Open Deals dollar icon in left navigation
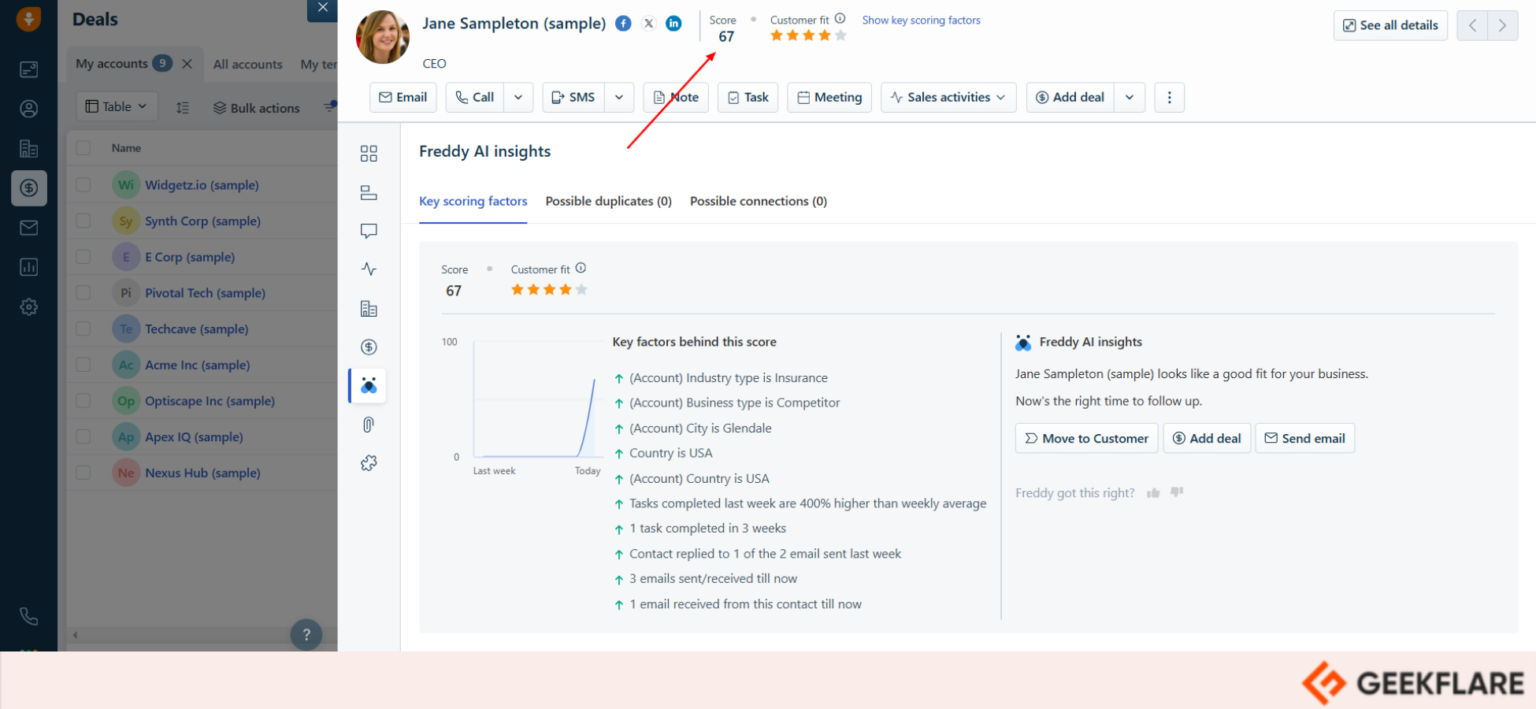This screenshot has width=1536, height=709. pyautogui.click(x=29, y=188)
